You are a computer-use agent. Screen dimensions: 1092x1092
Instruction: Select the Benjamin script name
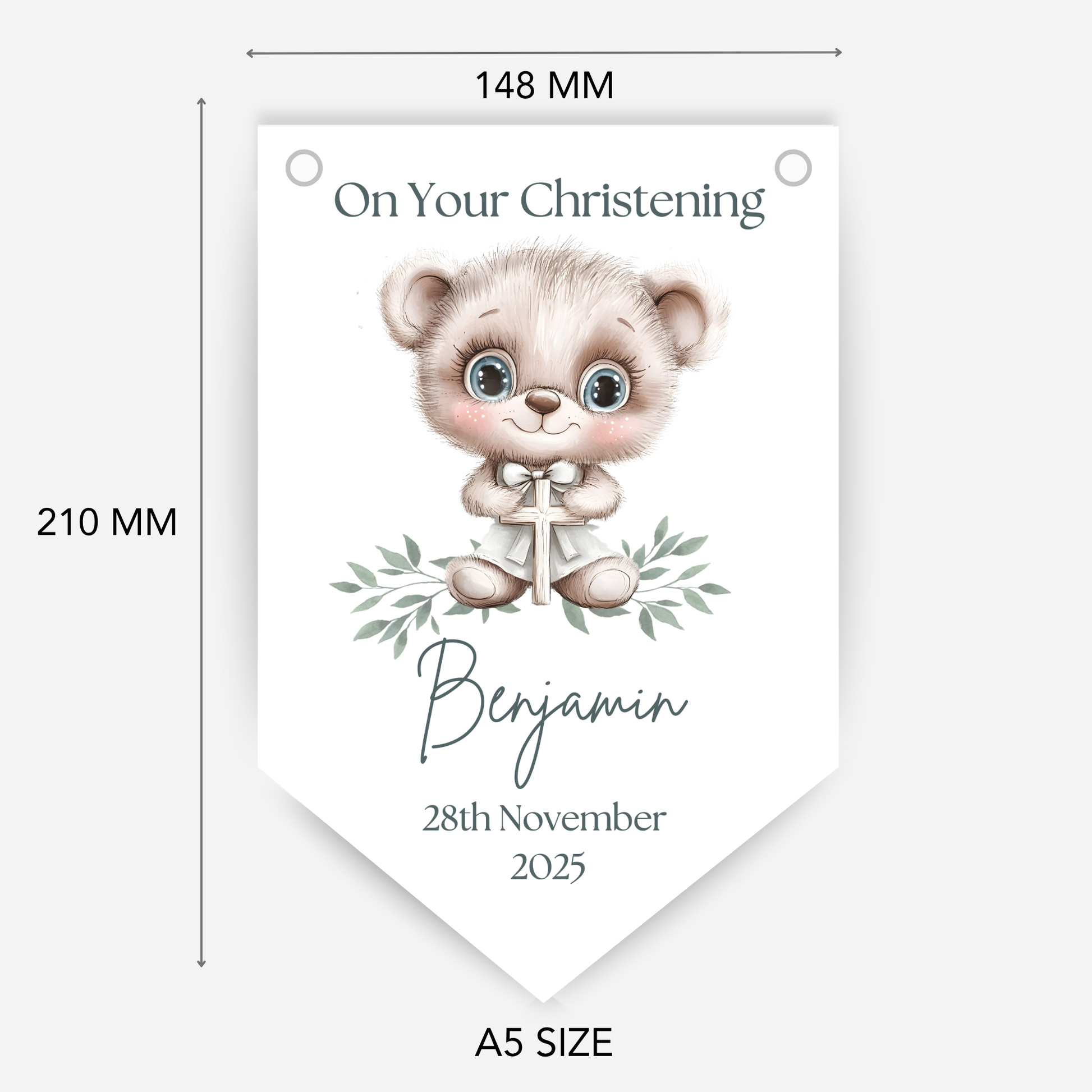tap(552, 713)
